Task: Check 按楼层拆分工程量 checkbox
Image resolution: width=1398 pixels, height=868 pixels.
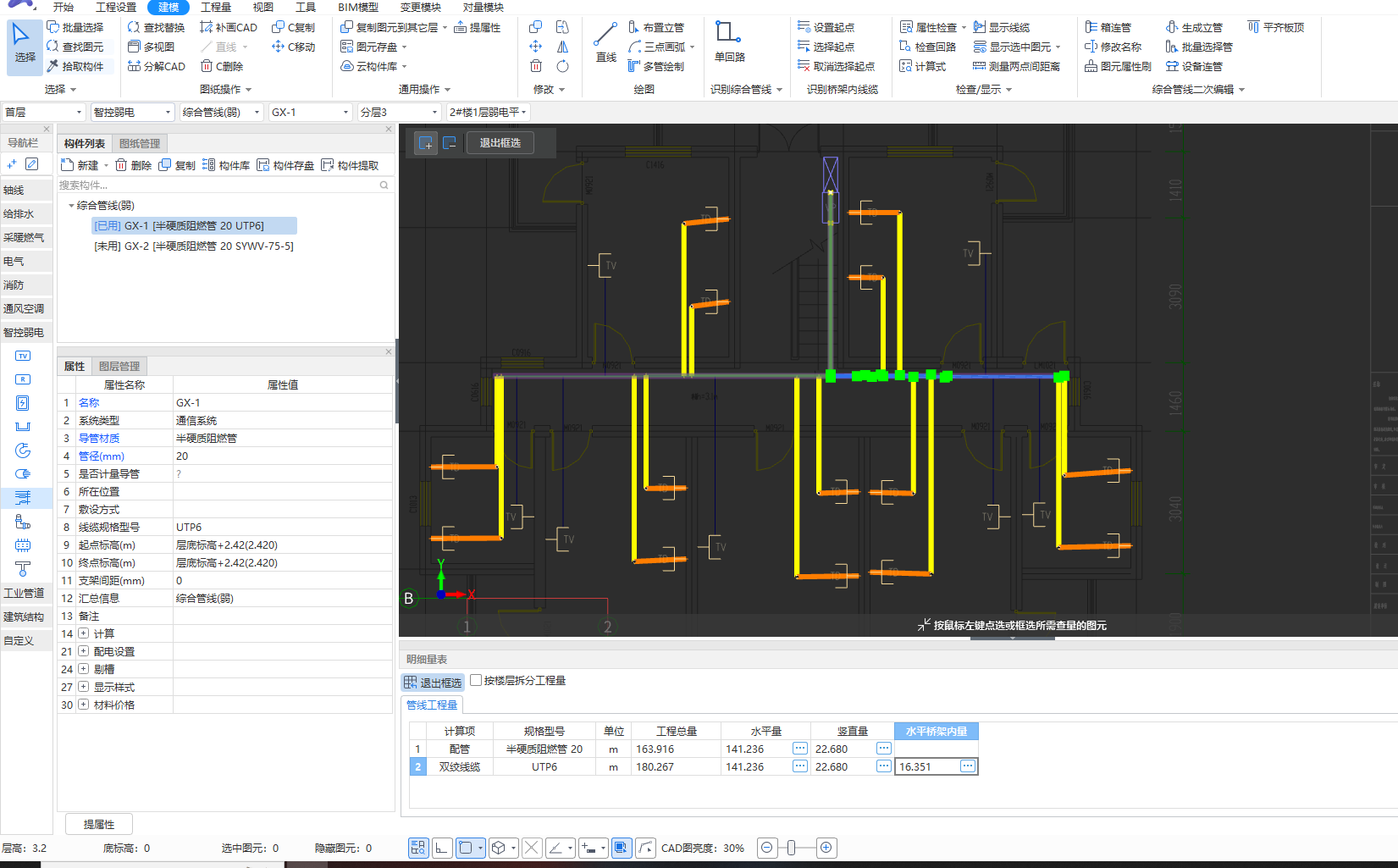Action: [x=476, y=680]
